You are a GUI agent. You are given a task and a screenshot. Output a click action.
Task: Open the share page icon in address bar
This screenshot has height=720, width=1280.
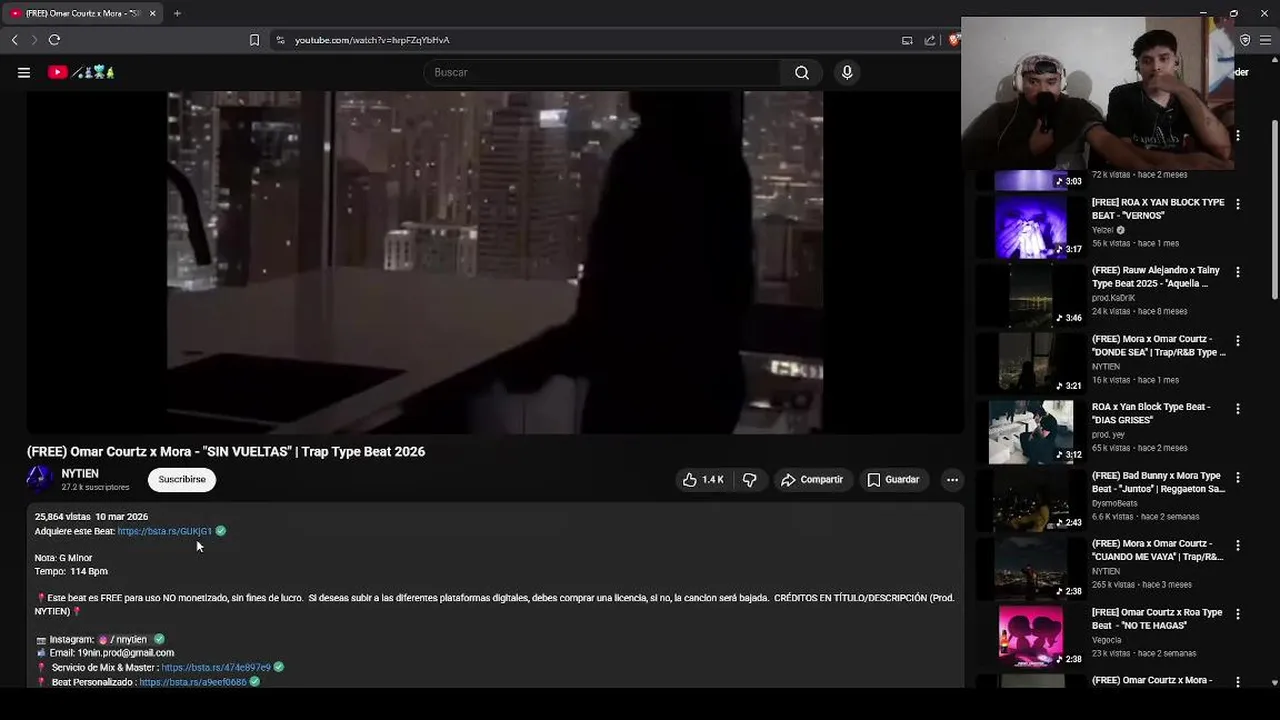click(x=930, y=40)
